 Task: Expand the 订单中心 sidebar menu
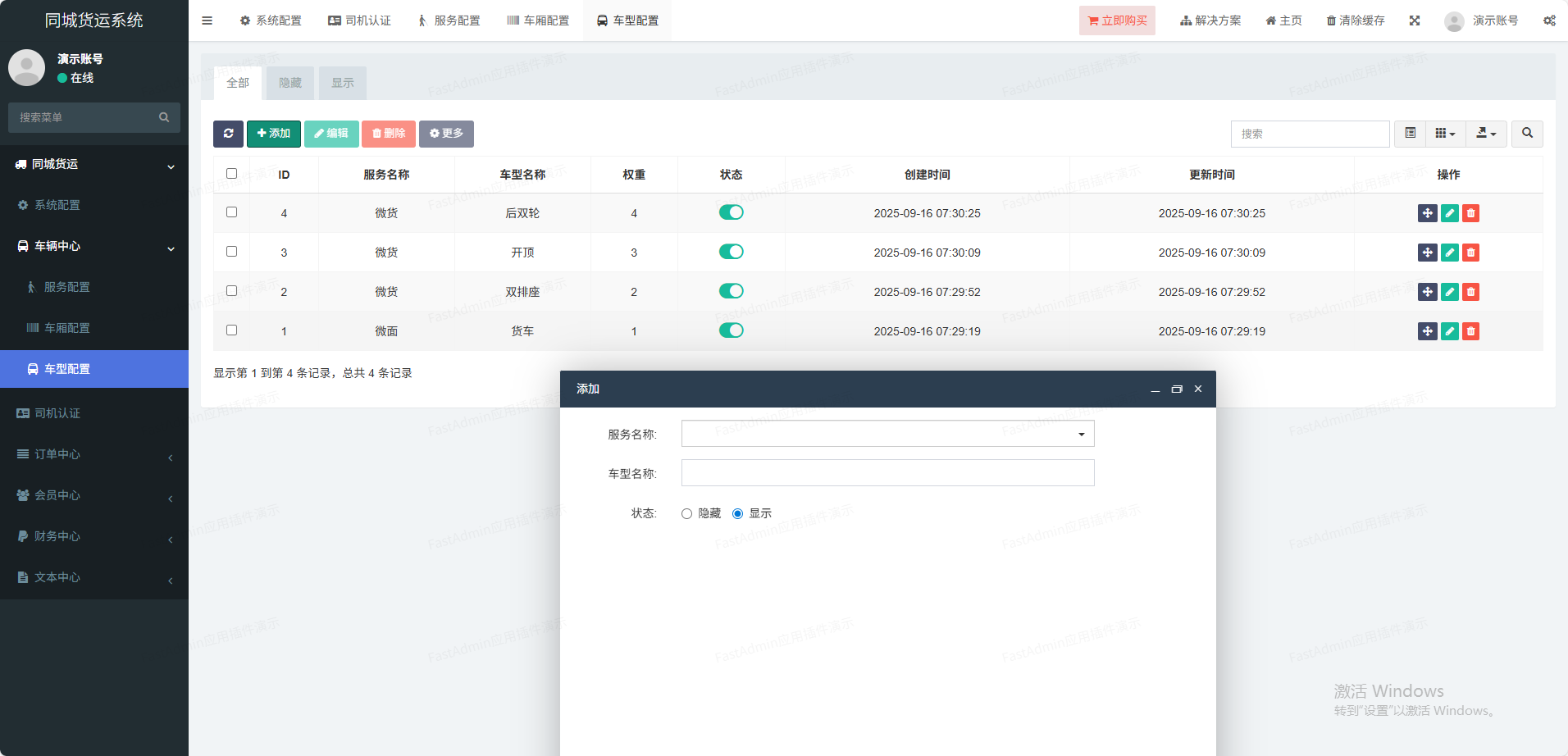tap(94, 454)
